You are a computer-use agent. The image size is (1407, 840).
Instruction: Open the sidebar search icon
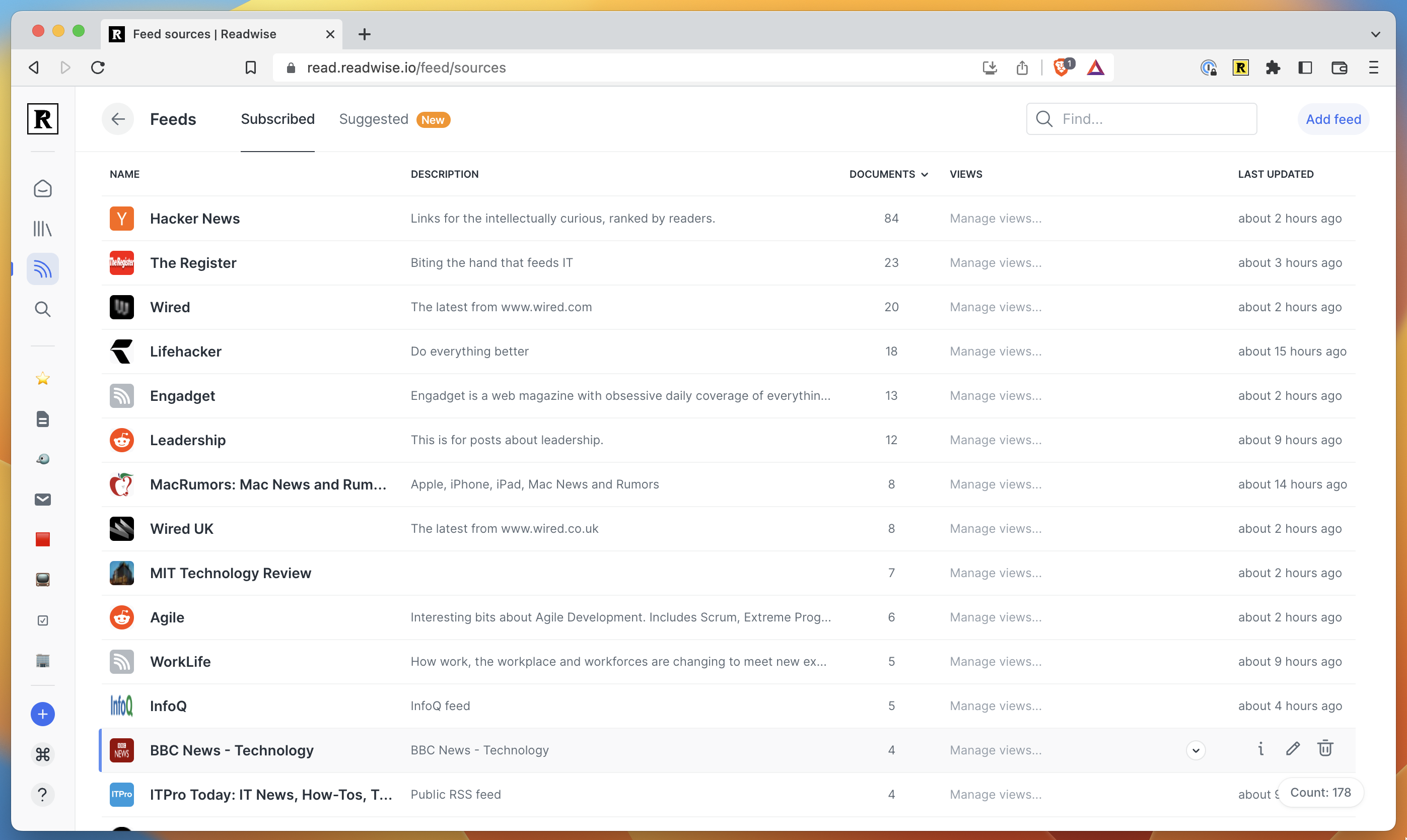[42, 309]
